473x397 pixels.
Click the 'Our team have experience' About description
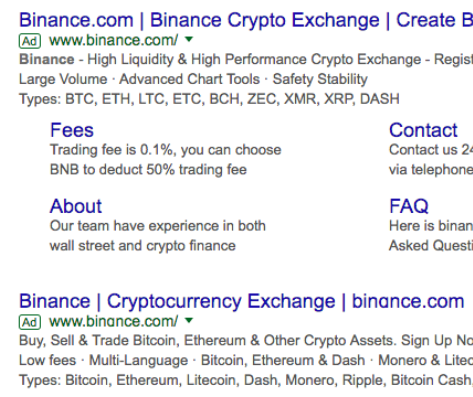point(158,236)
